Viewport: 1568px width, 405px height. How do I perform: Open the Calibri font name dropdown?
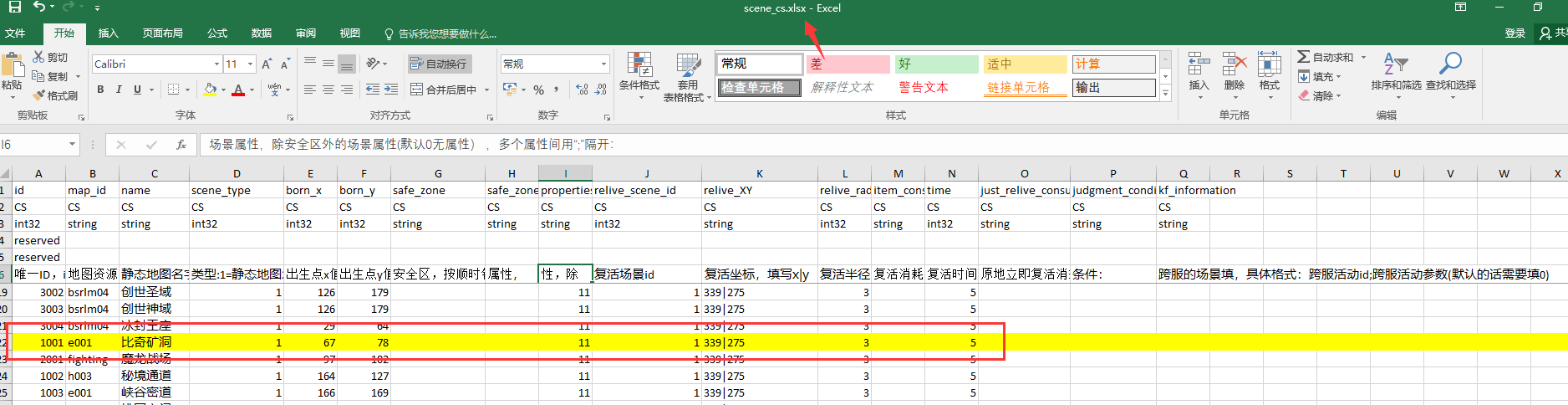coord(216,64)
